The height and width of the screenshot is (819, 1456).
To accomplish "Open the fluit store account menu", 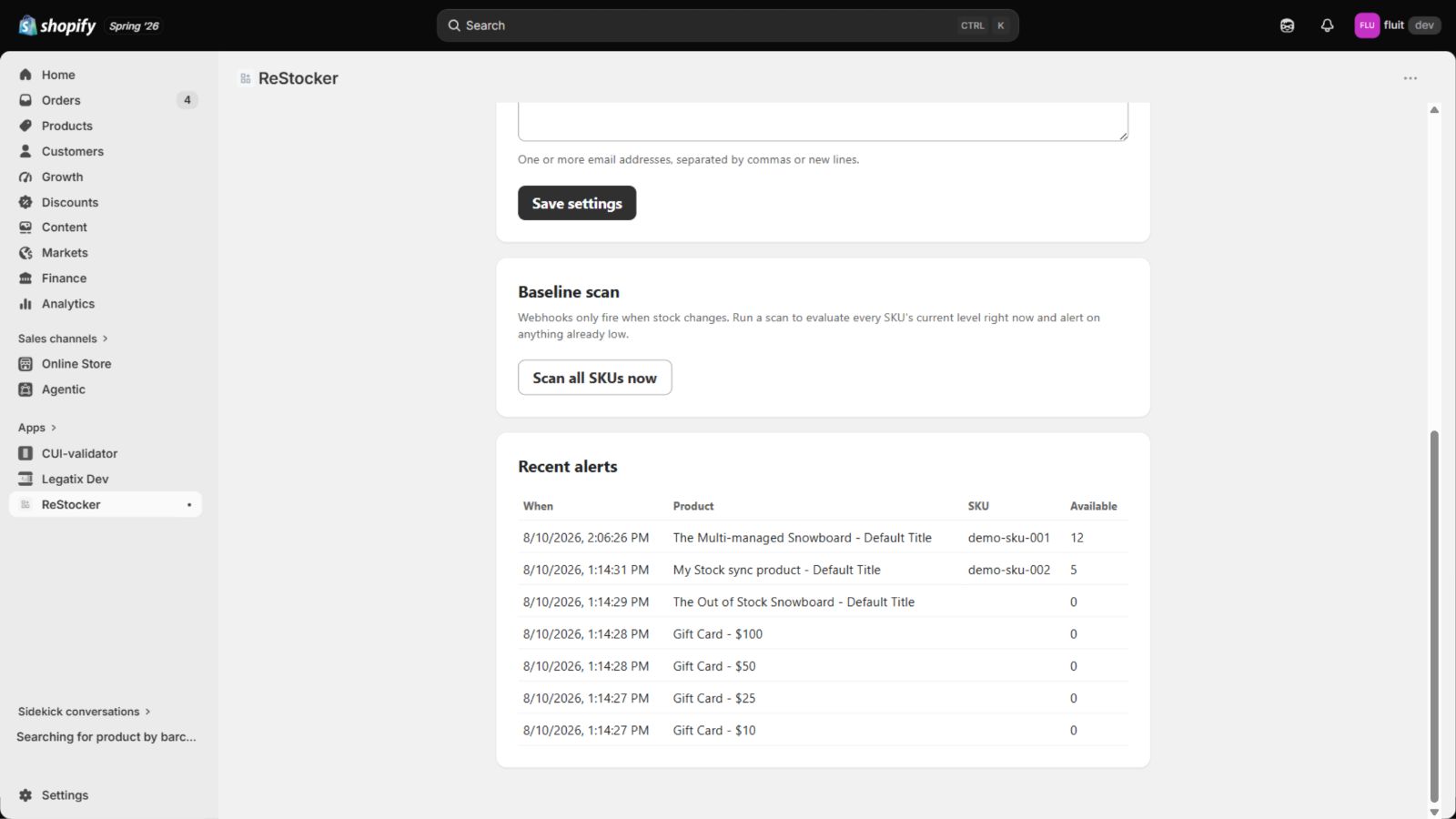I will 1397,25.
